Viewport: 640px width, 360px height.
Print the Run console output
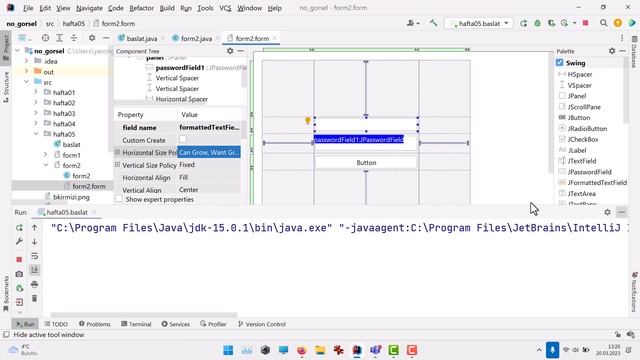click(x=35, y=284)
